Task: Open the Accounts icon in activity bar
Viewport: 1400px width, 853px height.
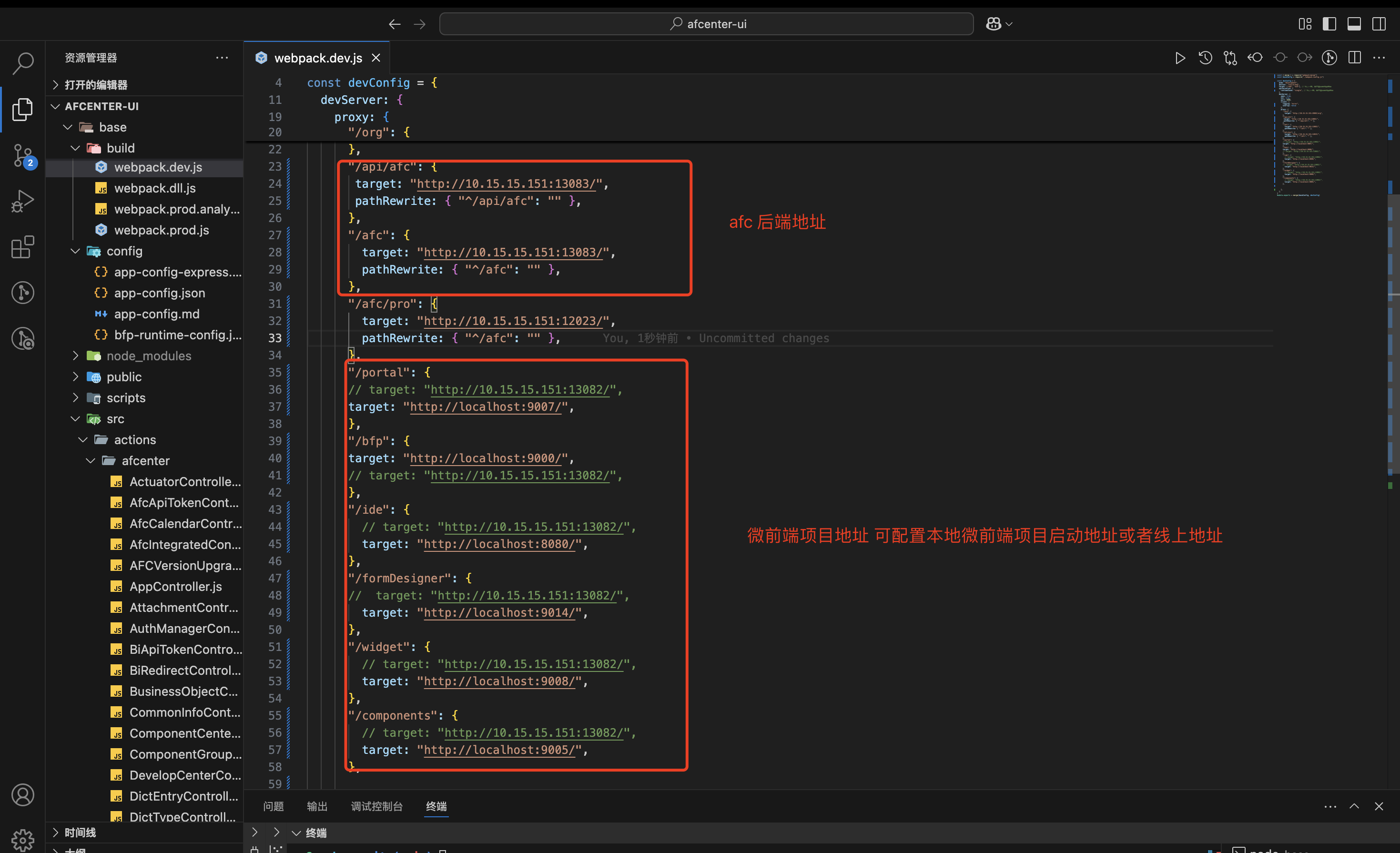Action: point(23,794)
